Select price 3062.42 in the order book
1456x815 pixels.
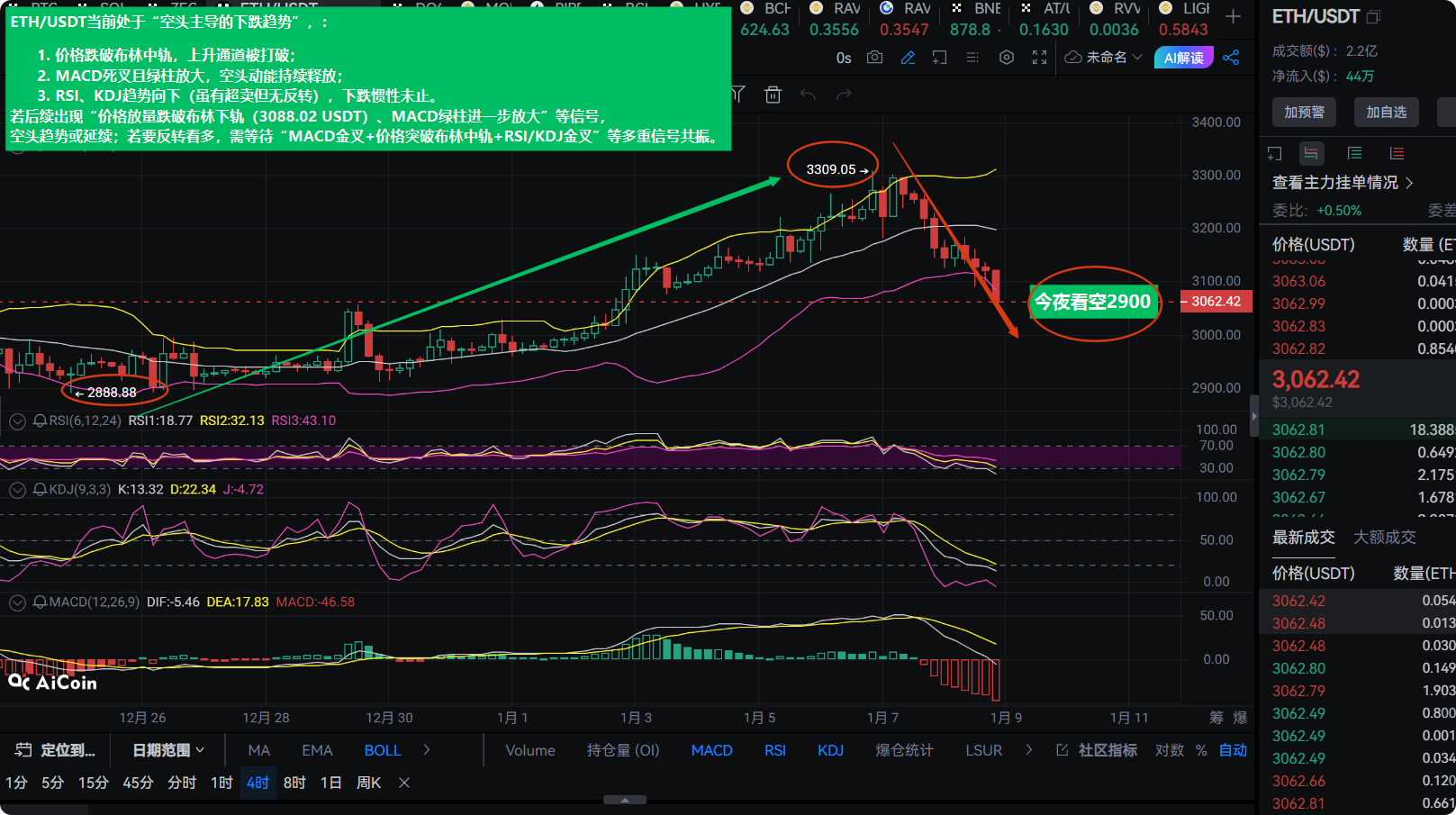tap(1298, 601)
